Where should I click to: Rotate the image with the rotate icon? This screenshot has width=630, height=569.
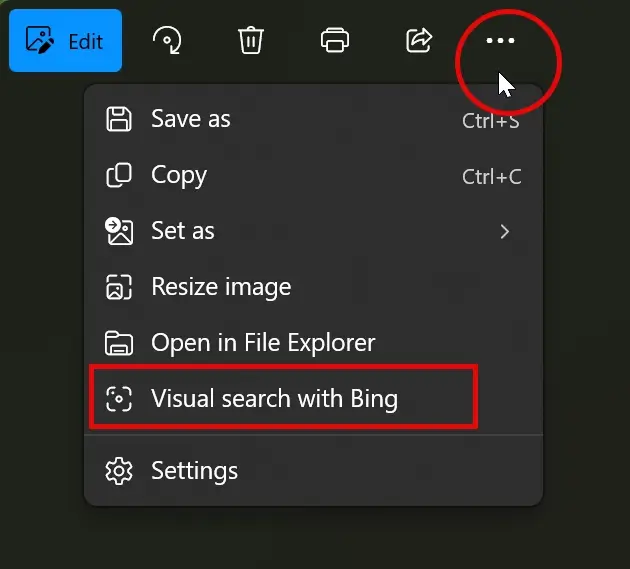point(167,40)
